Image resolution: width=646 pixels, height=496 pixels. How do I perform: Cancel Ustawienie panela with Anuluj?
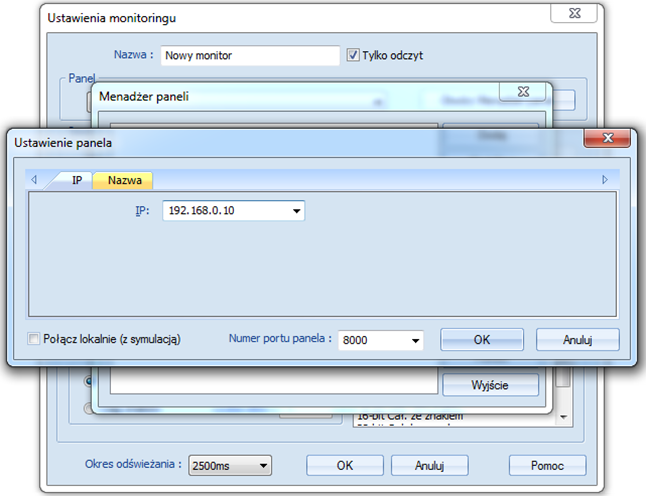coord(578,340)
